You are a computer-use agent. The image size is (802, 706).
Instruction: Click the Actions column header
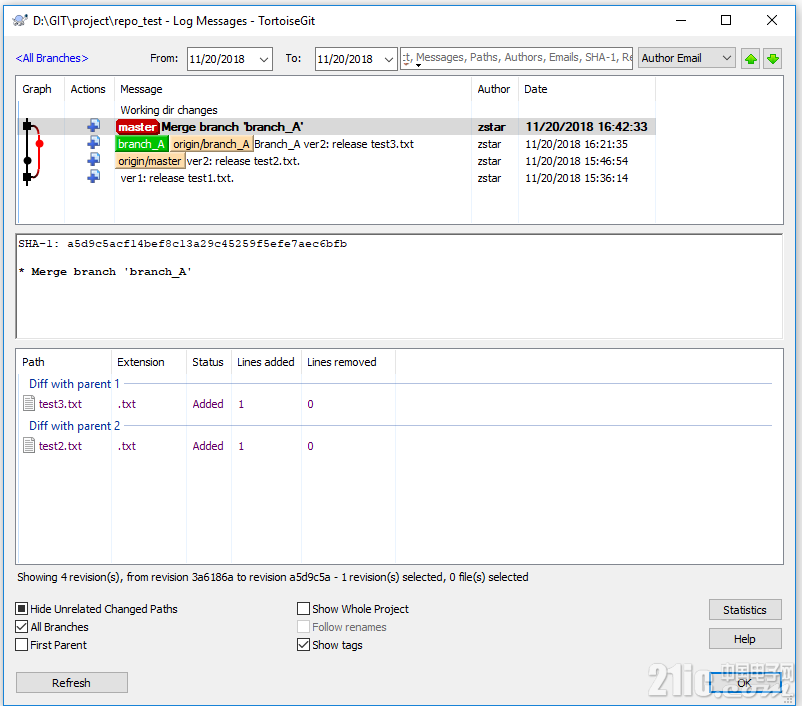88,89
